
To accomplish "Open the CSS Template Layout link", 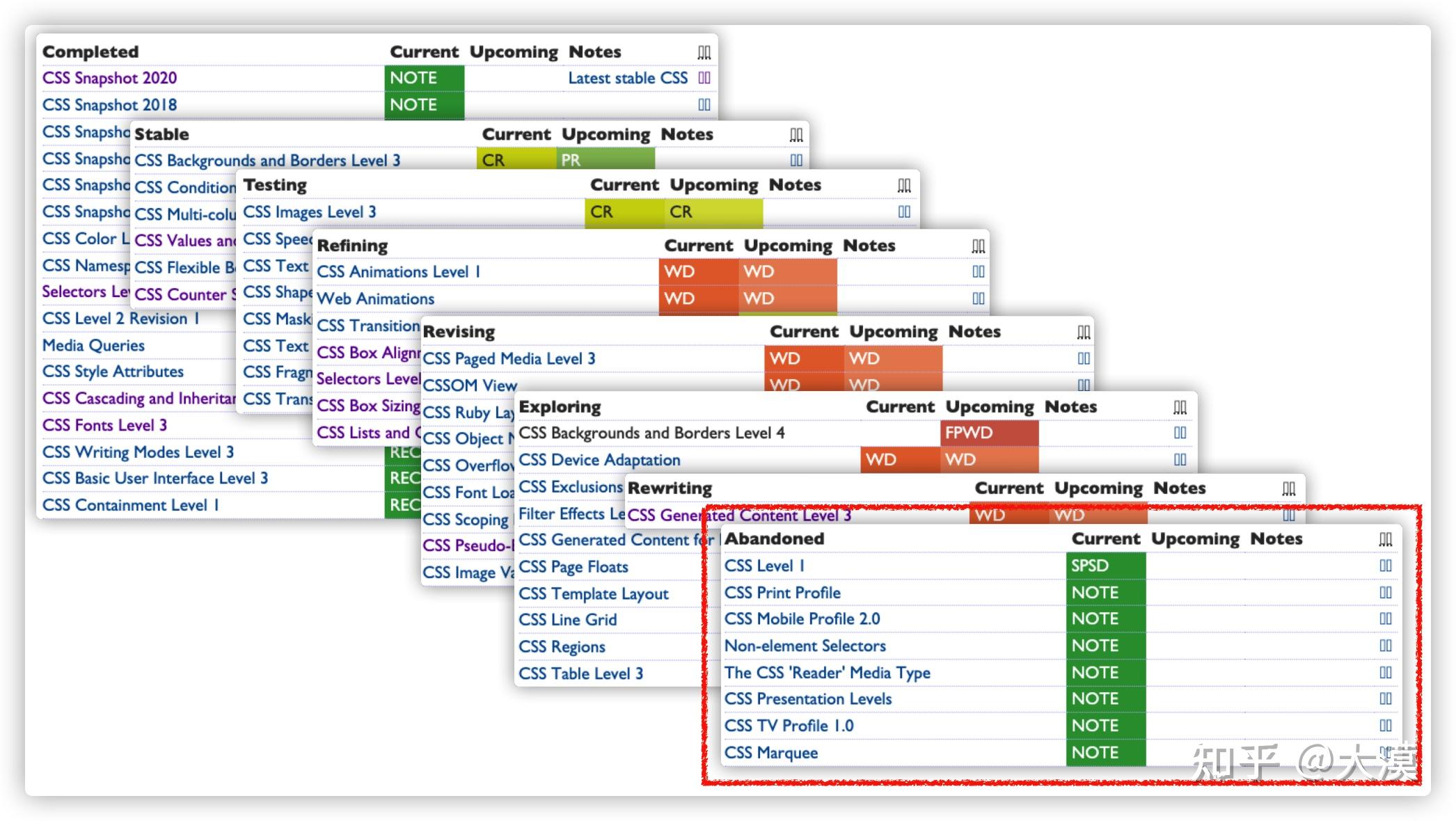I will click(x=593, y=593).
